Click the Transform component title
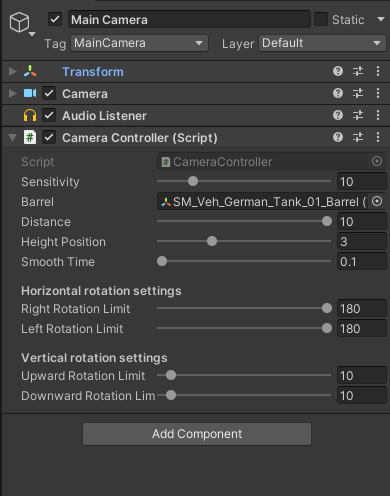 click(93, 72)
